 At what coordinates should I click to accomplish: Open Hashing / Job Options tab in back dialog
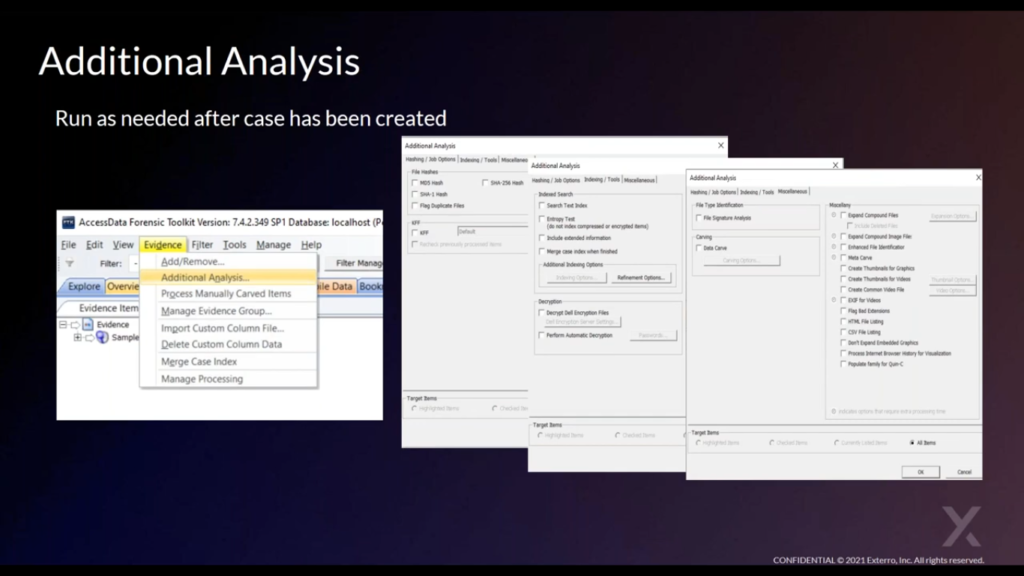[430, 159]
